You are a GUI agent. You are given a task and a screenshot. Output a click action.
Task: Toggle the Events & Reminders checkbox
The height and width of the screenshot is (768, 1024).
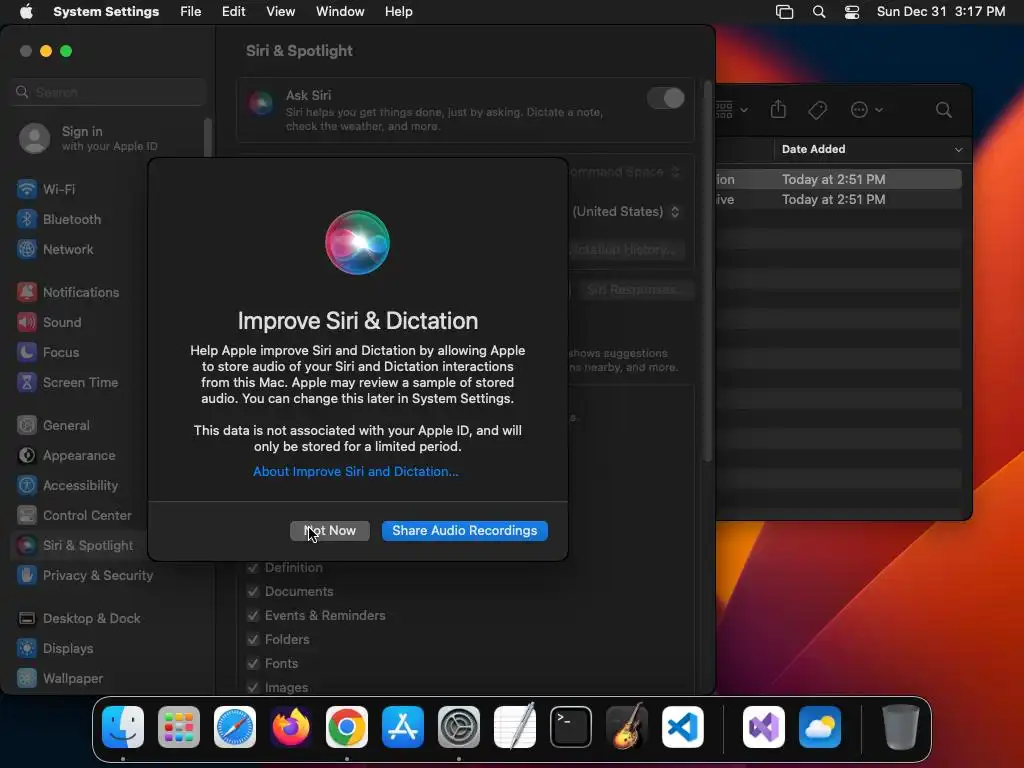coord(253,615)
